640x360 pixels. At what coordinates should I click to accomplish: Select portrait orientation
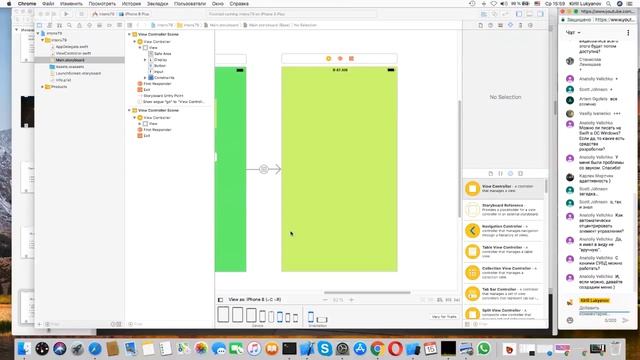click(x=311, y=317)
